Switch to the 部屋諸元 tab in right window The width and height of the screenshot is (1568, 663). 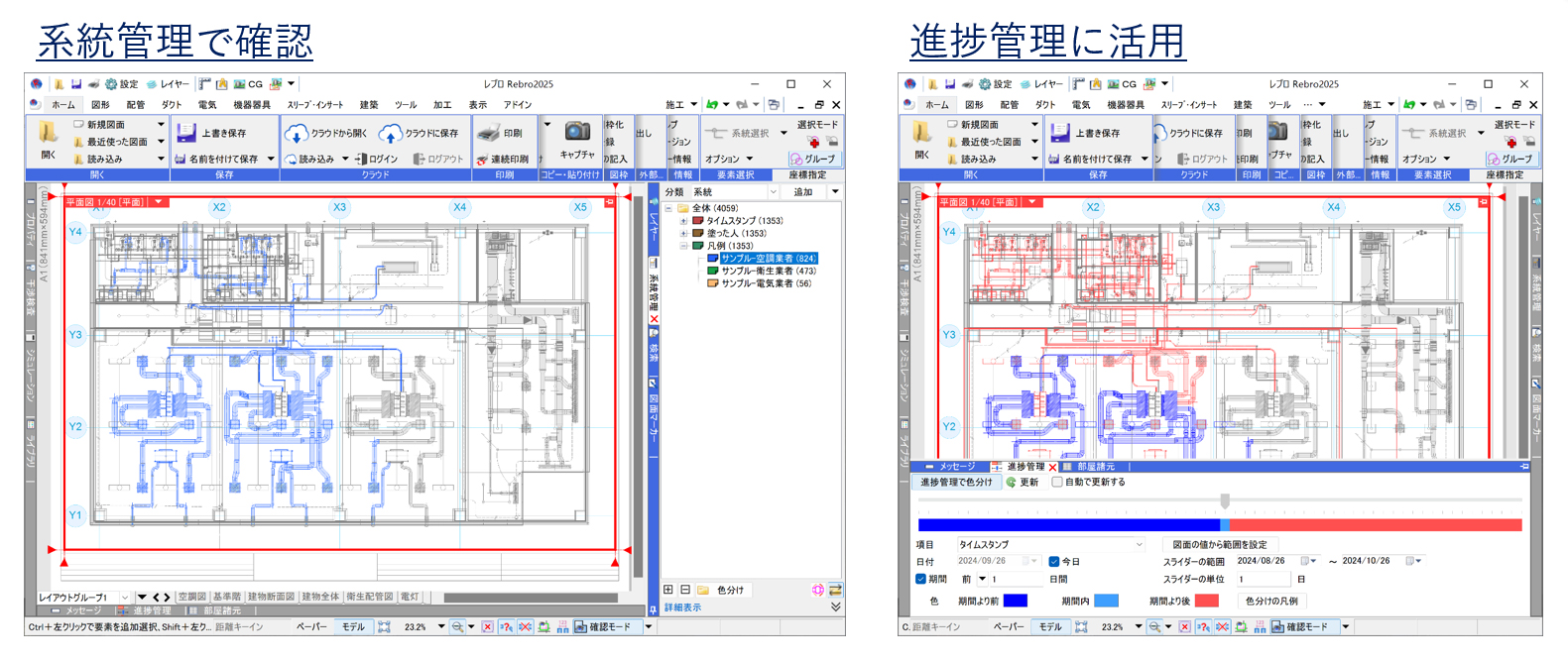click(1095, 467)
